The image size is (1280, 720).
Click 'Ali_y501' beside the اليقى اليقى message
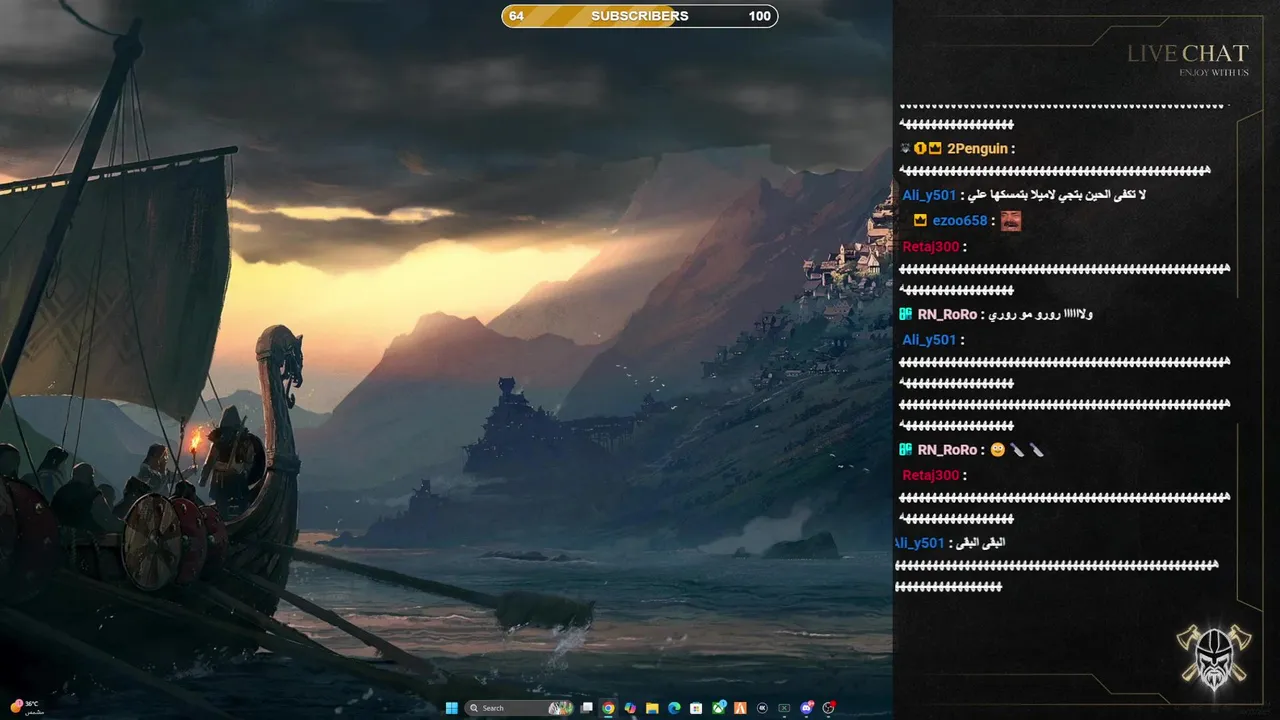[x=919, y=542]
